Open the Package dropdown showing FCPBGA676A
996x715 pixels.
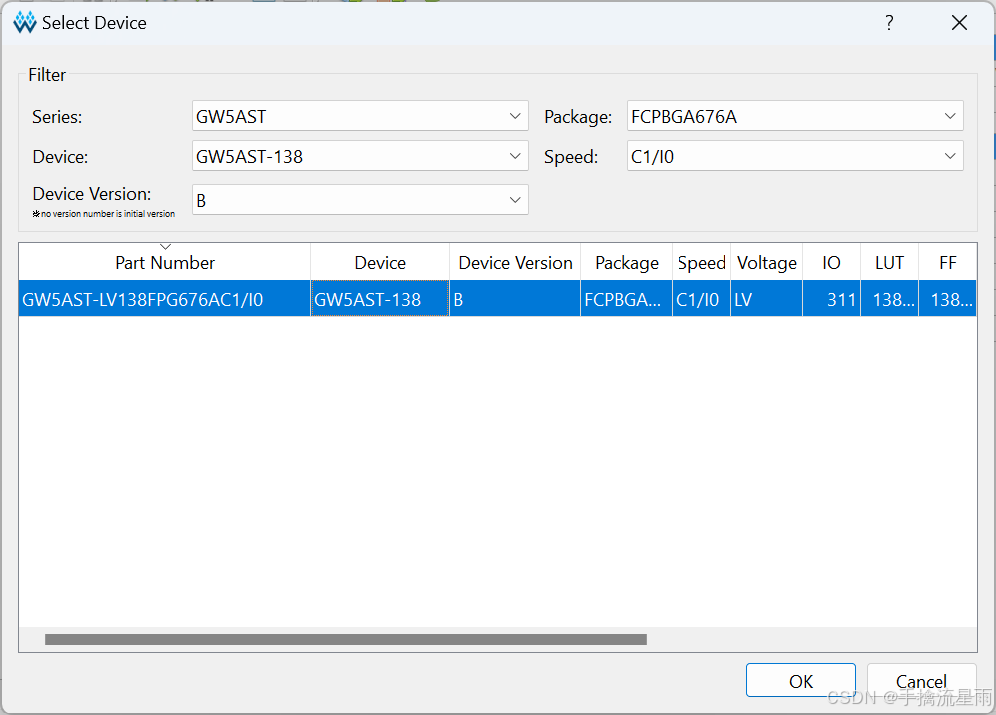click(795, 116)
